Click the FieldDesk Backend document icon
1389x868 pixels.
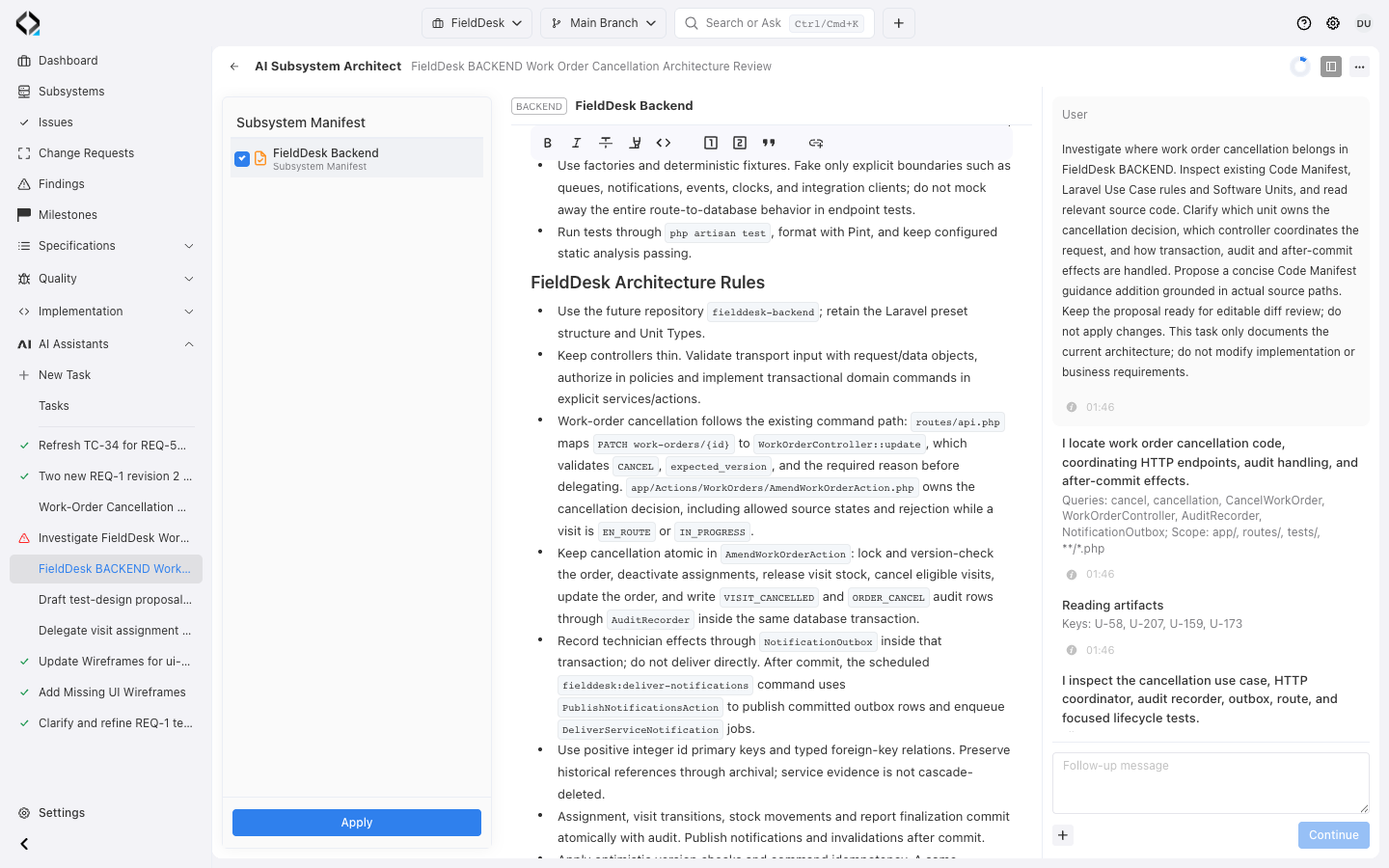click(260, 158)
